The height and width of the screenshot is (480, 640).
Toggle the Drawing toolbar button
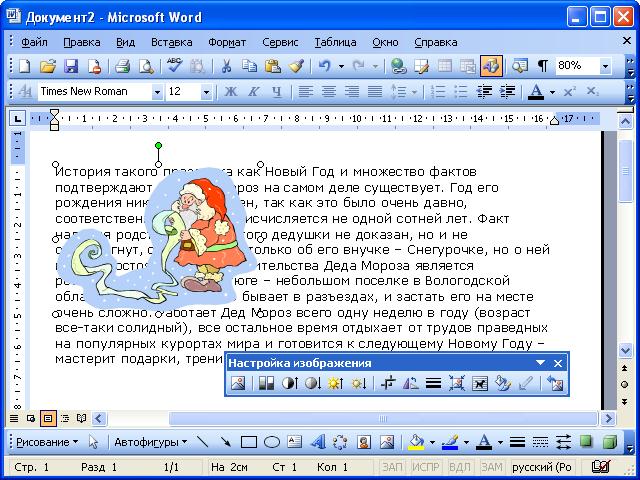pos(491,66)
